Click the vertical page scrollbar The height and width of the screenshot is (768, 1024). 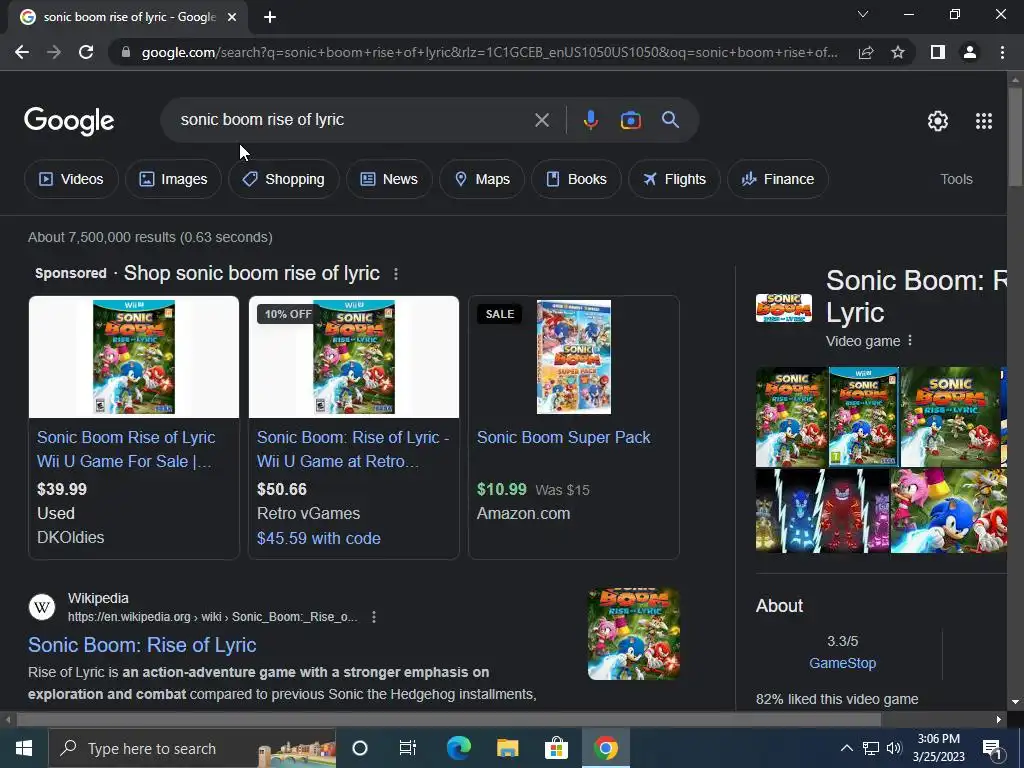point(1015,137)
